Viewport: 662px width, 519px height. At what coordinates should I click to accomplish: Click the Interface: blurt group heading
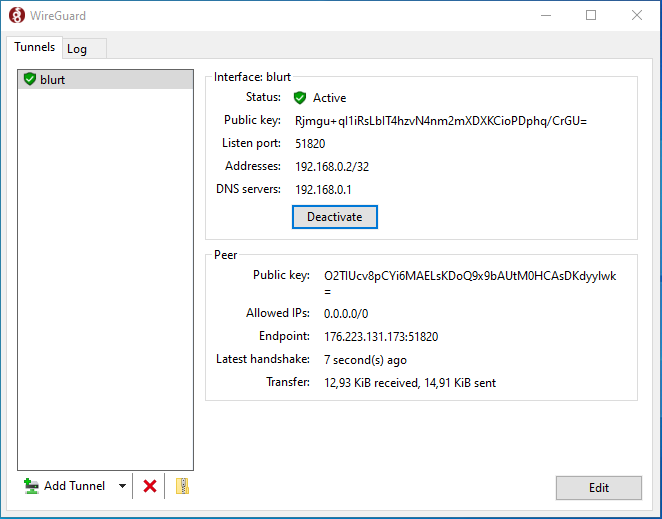click(252, 77)
